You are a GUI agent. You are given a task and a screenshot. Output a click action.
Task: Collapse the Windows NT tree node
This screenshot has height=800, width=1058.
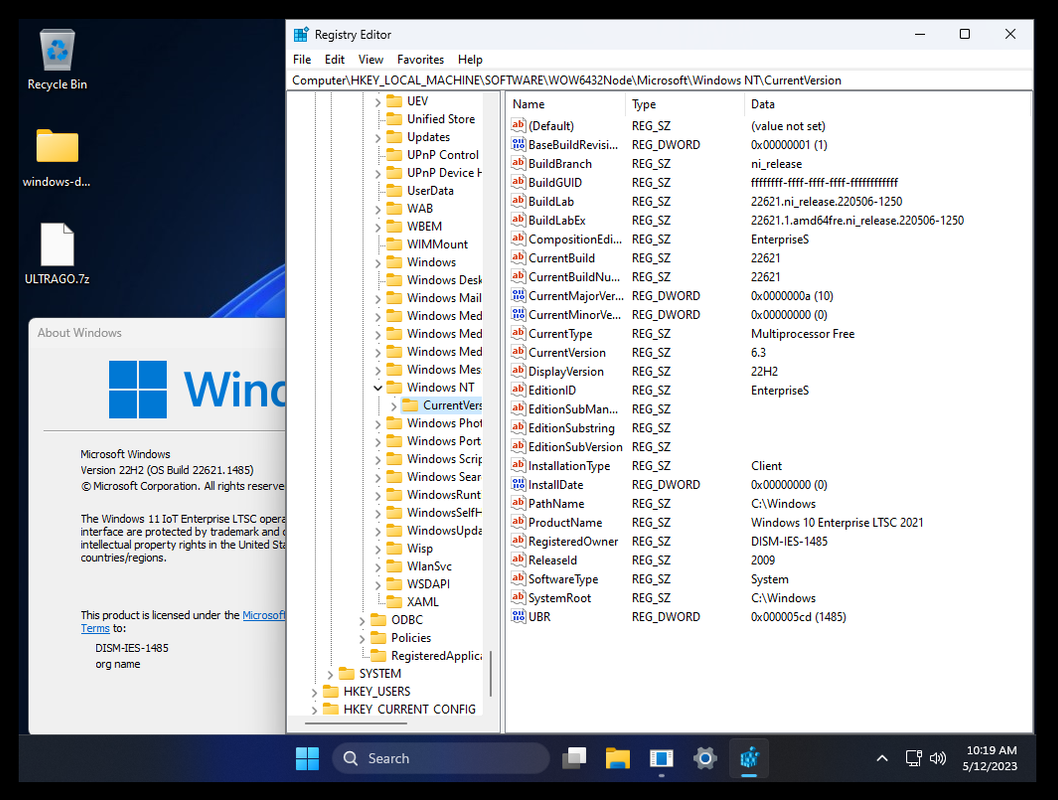point(378,387)
